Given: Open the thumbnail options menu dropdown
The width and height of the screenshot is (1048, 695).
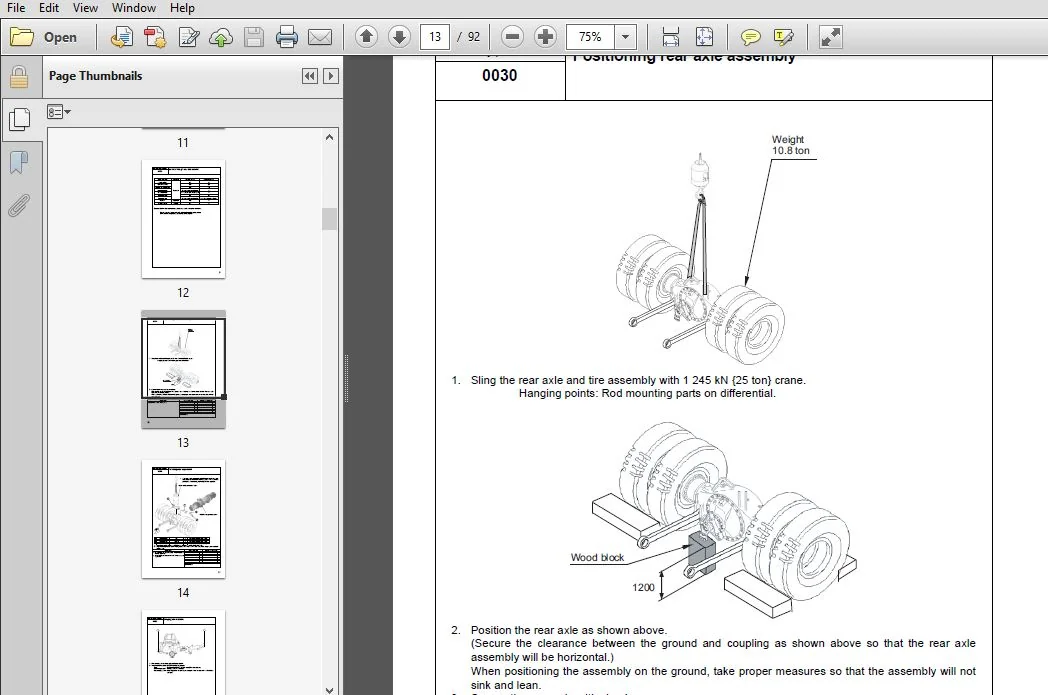Looking at the screenshot, I should pyautogui.click(x=59, y=112).
